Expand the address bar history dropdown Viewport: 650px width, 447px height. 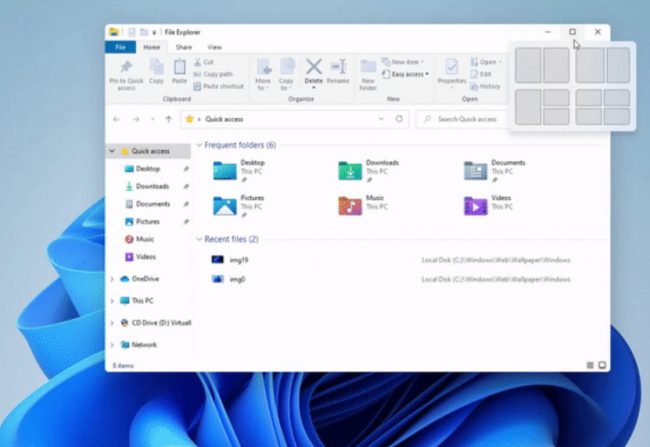(x=381, y=119)
